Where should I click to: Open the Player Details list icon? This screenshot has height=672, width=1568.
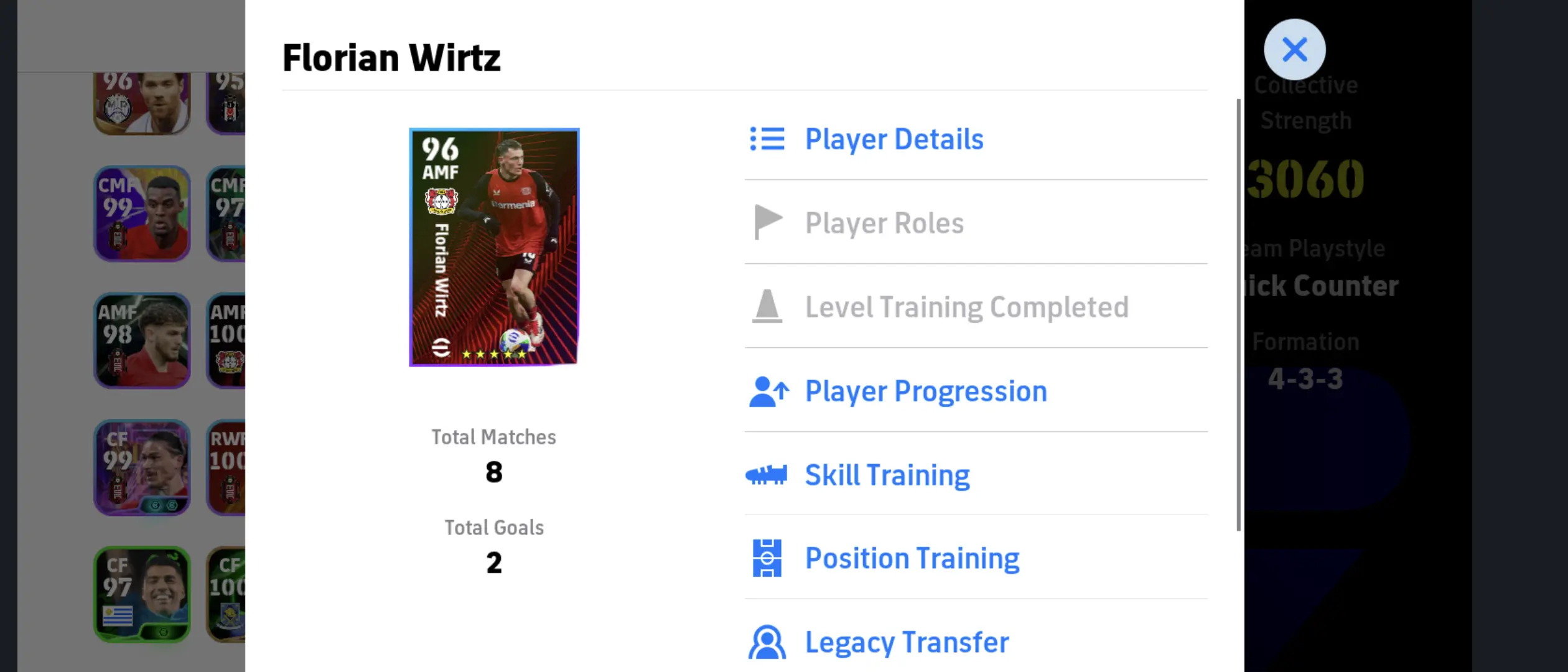[x=767, y=139]
